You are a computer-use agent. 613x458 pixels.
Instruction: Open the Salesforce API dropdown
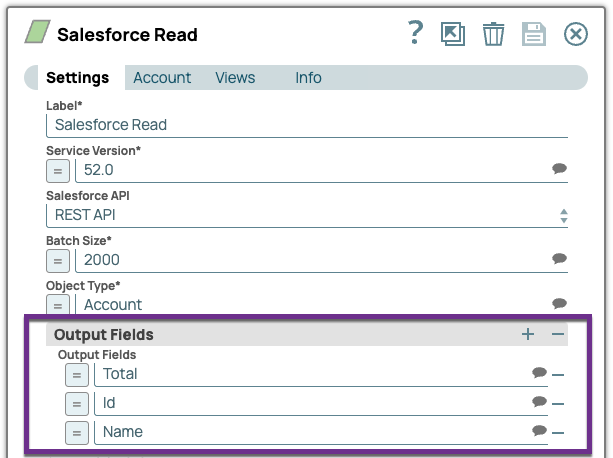click(307, 215)
